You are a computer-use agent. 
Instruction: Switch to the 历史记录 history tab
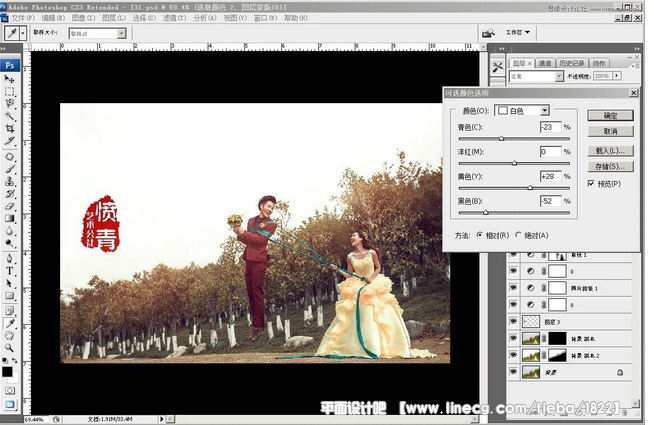point(571,63)
